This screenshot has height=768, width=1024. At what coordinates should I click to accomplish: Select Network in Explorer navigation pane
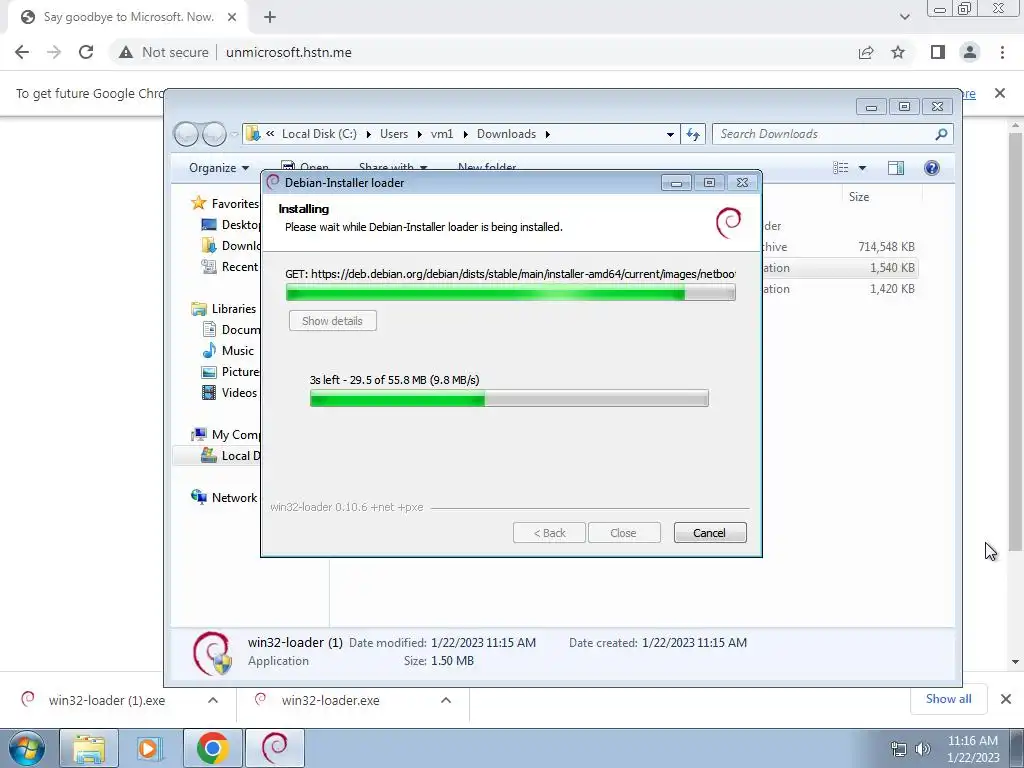225,498
